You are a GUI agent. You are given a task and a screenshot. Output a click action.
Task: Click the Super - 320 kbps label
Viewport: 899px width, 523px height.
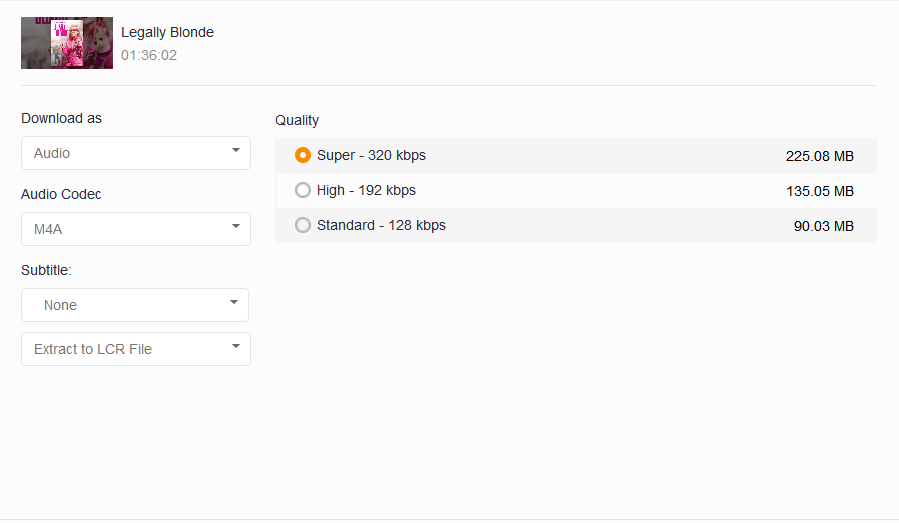click(371, 155)
